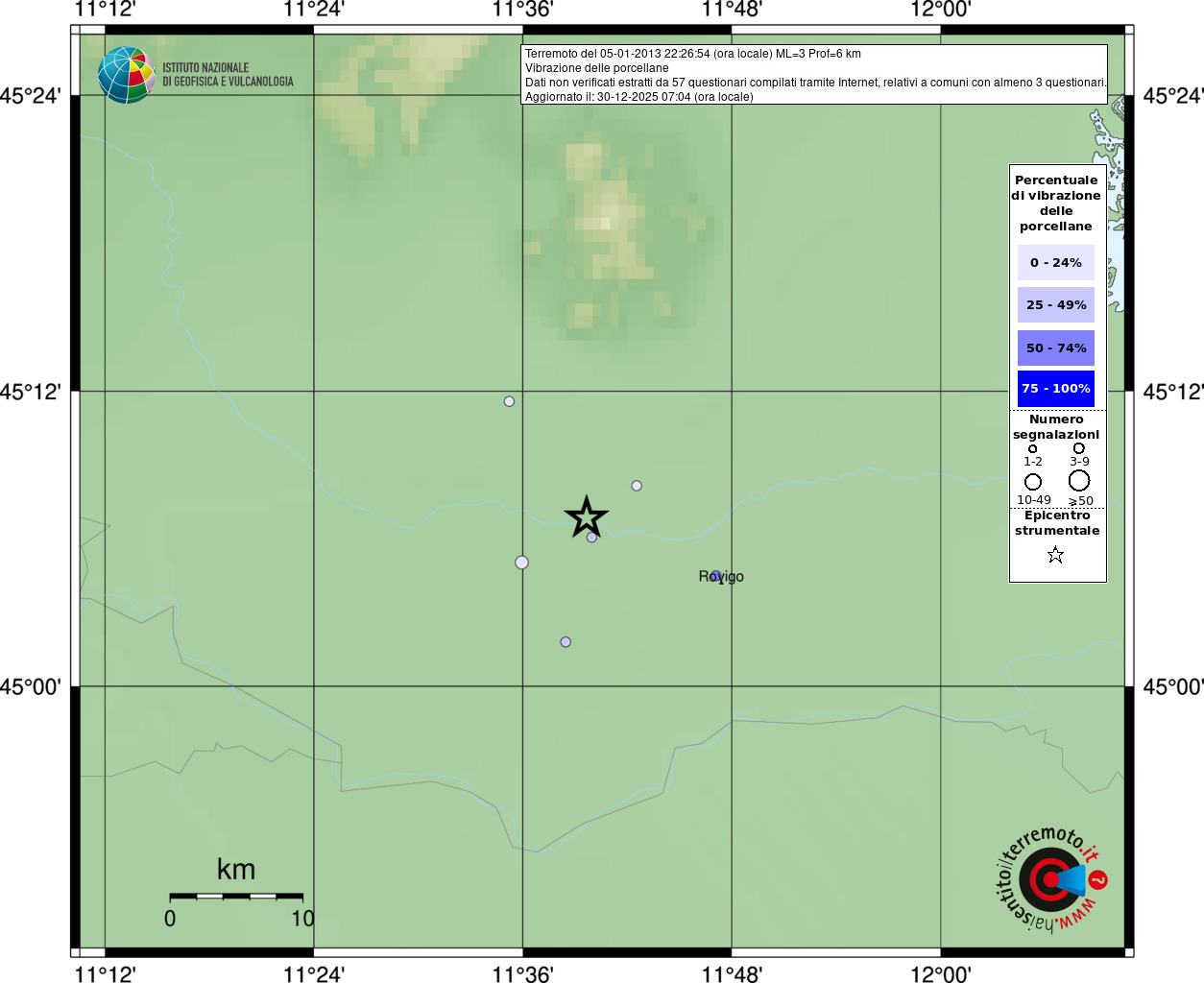The image size is (1204, 983).
Task: Click the 3-9 reports legend circle
Action: pyautogui.click(x=1079, y=448)
